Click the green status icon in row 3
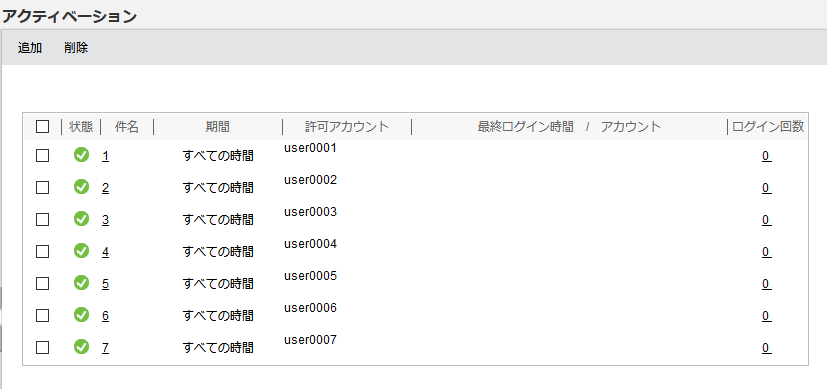This screenshot has width=827, height=389. tap(81, 218)
